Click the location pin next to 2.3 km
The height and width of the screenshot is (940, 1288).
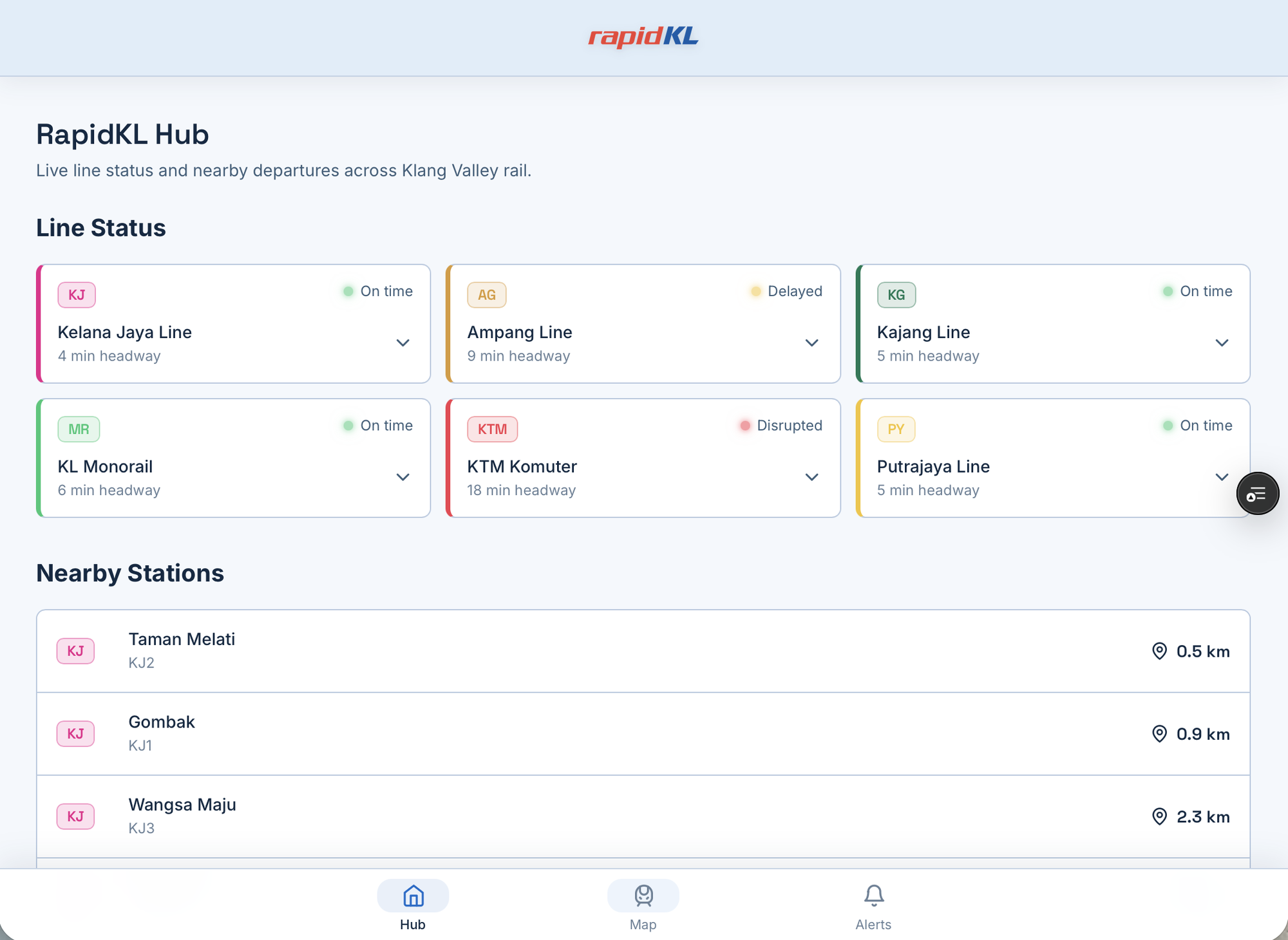coord(1159,816)
